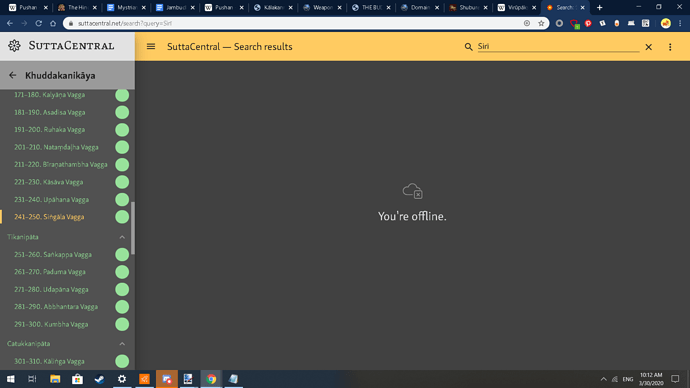Bookmark page with the star icon
This screenshot has height=388, width=690.
click(541, 23)
